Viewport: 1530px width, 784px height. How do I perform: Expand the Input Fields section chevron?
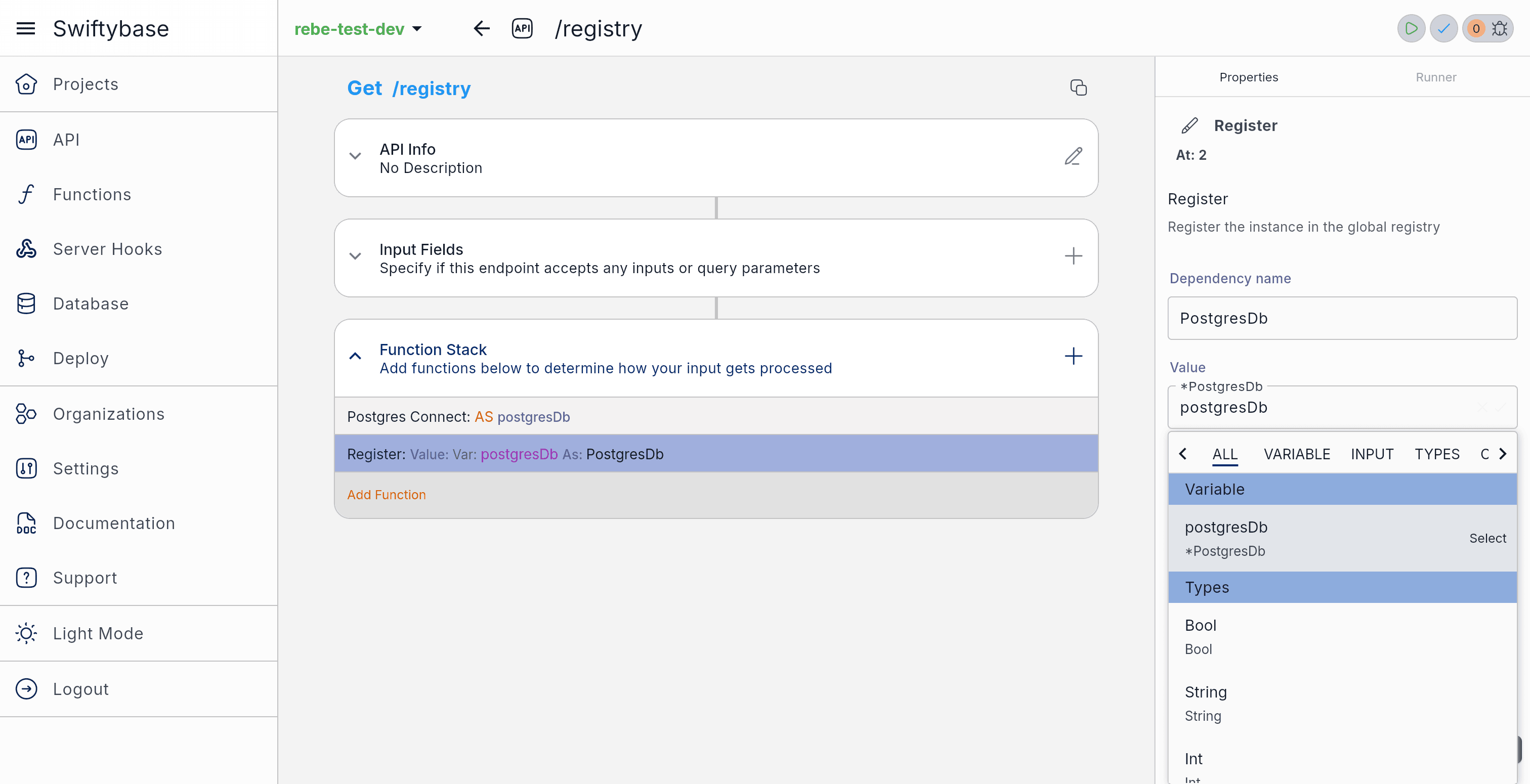355,256
